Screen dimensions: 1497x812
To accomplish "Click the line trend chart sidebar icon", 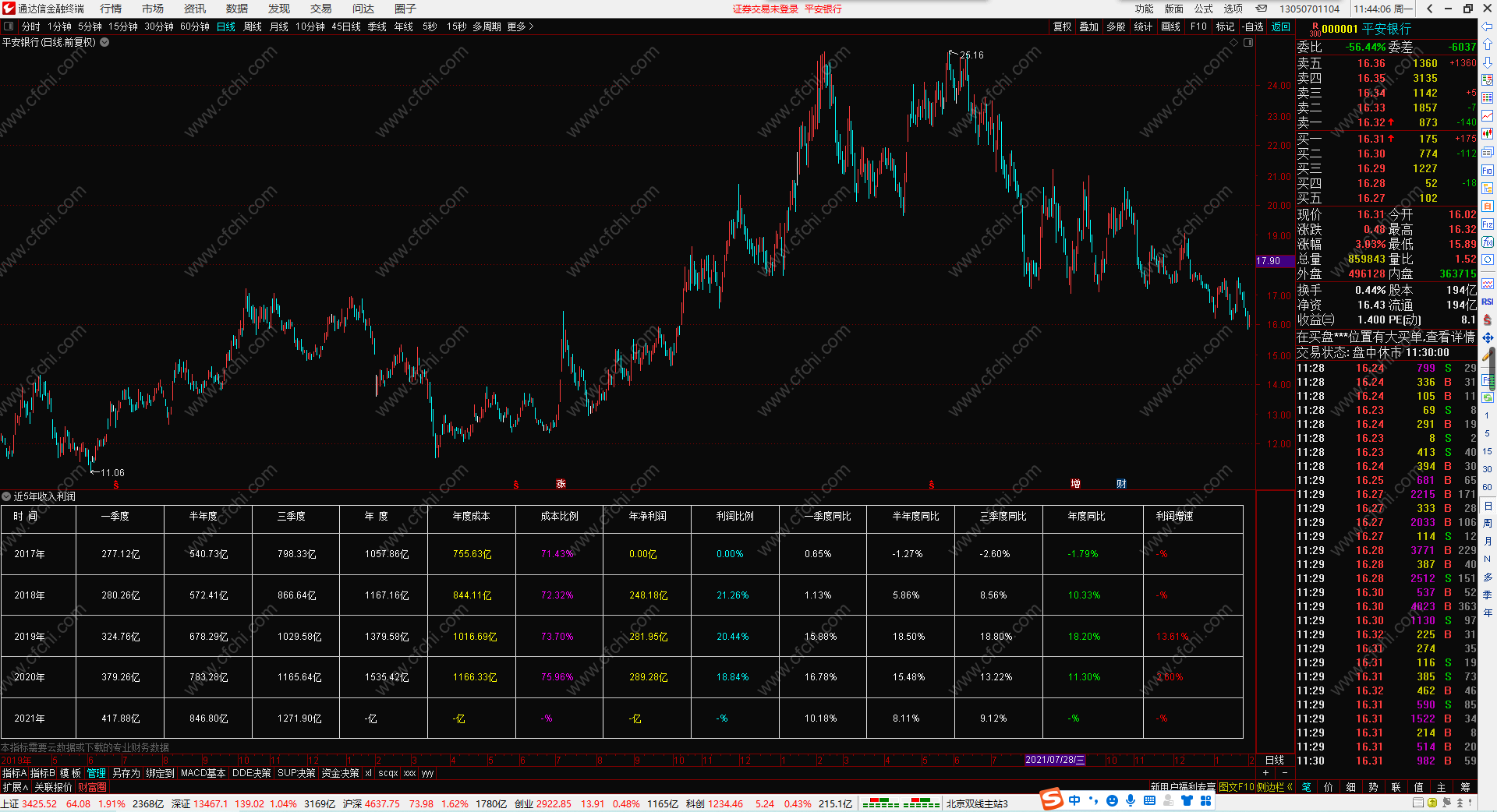I will click(x=1488, y=116).
